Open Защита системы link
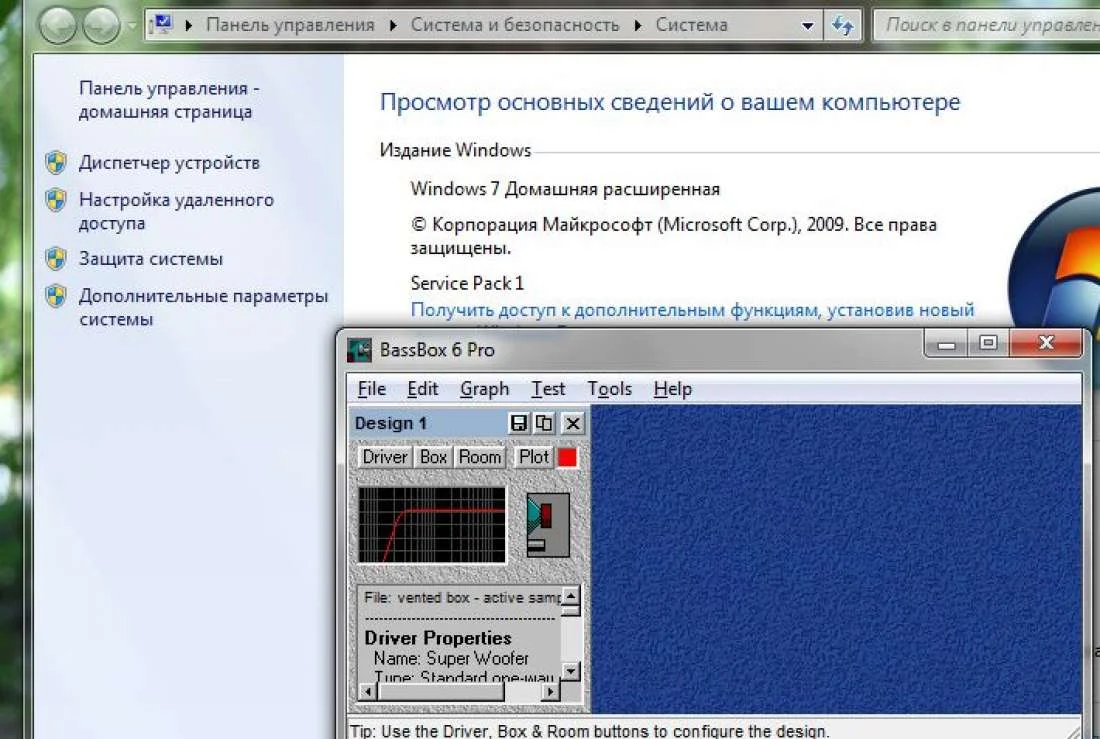1100x739 pixels. (151, 259)
